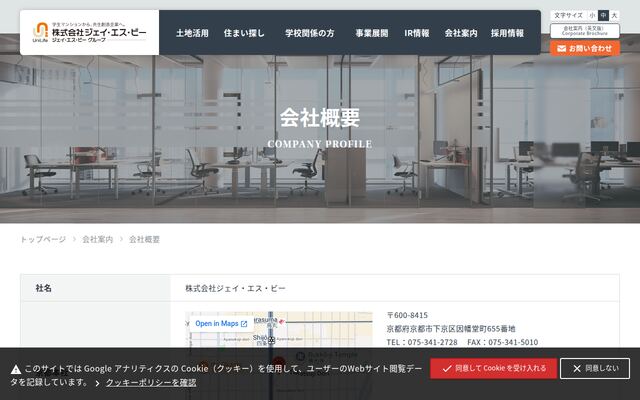The width and height of the screenshot is (640, 400).
Task: Click the warning triangle icon in cookie banner
Action: pyautogui.click(x=16, y=369)
